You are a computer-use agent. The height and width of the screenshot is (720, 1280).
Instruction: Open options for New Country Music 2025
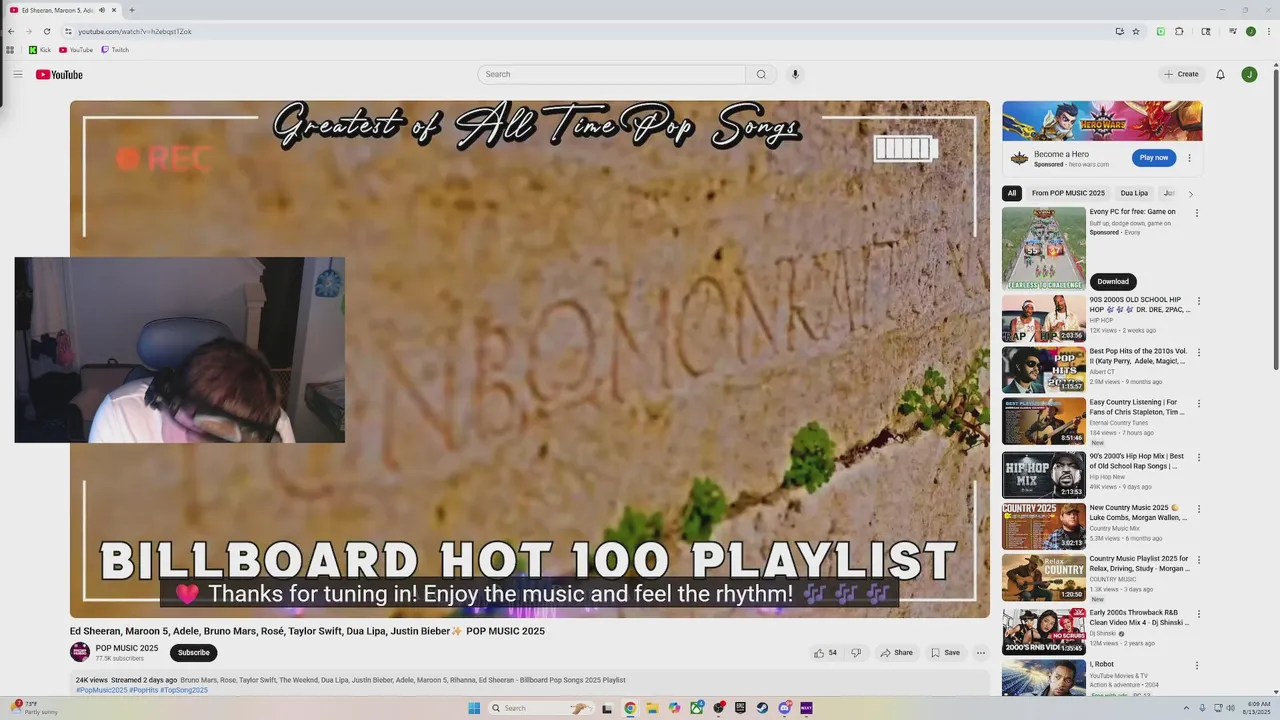click(1199, 509)
